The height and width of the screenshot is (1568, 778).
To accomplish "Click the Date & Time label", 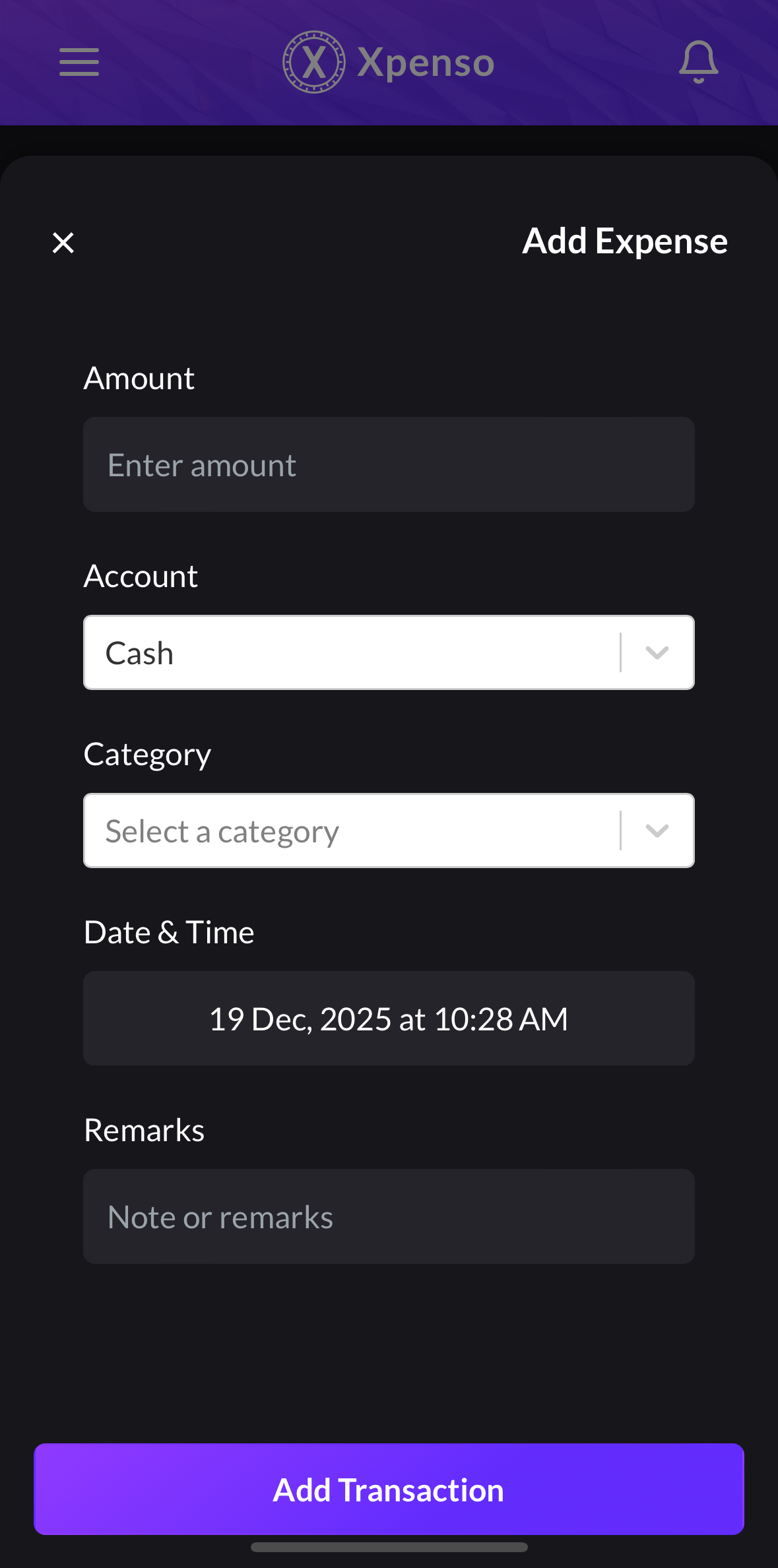I will (x=169, y=933).
